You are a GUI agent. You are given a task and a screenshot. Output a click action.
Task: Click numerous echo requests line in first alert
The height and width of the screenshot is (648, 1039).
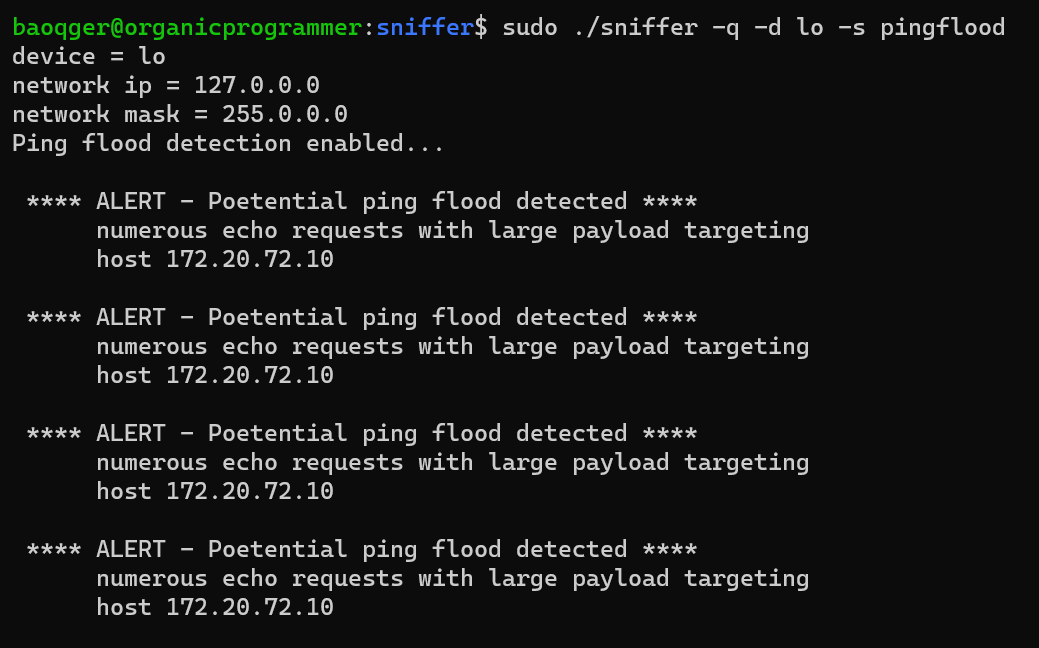click(453, 231)
